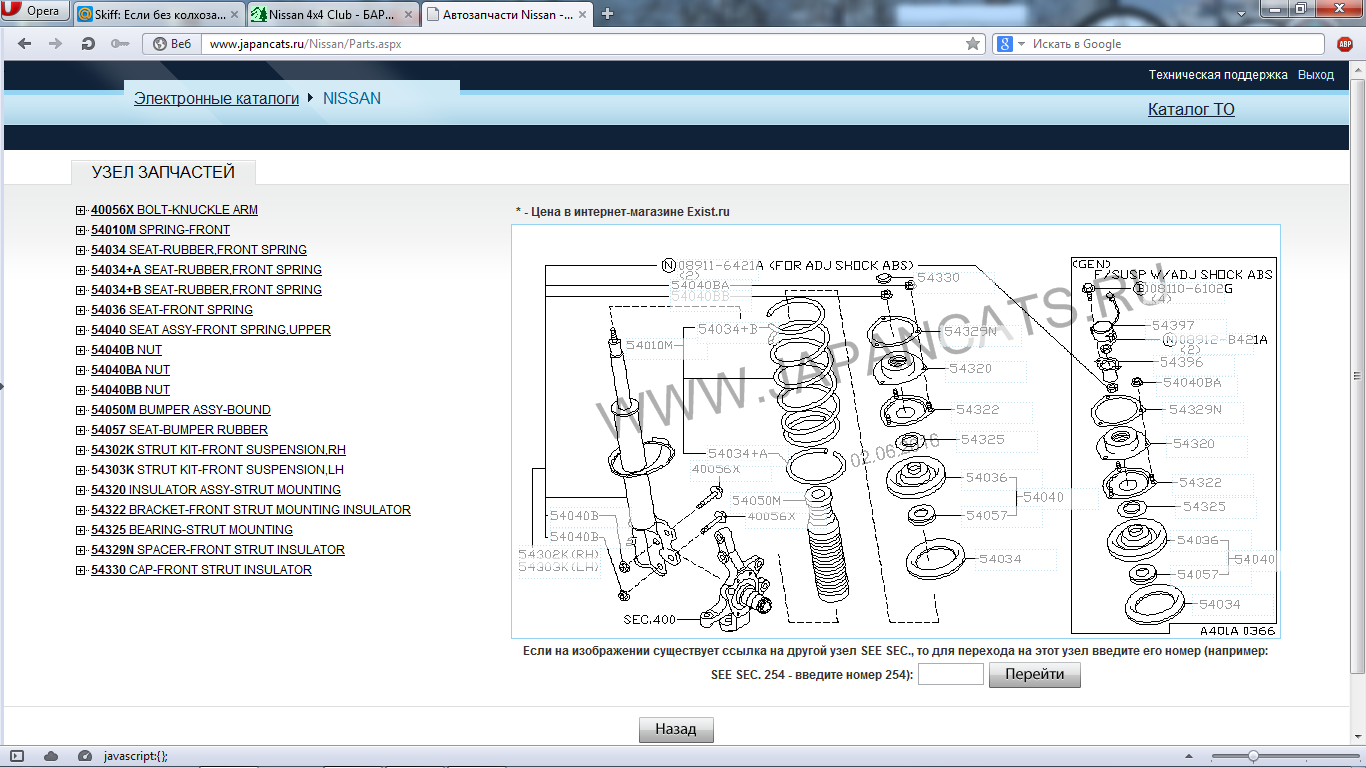The width and height of the screenshot is (1366, 768).
Task: Toggle the panel icon in status bar
Action: coord(17,756)
